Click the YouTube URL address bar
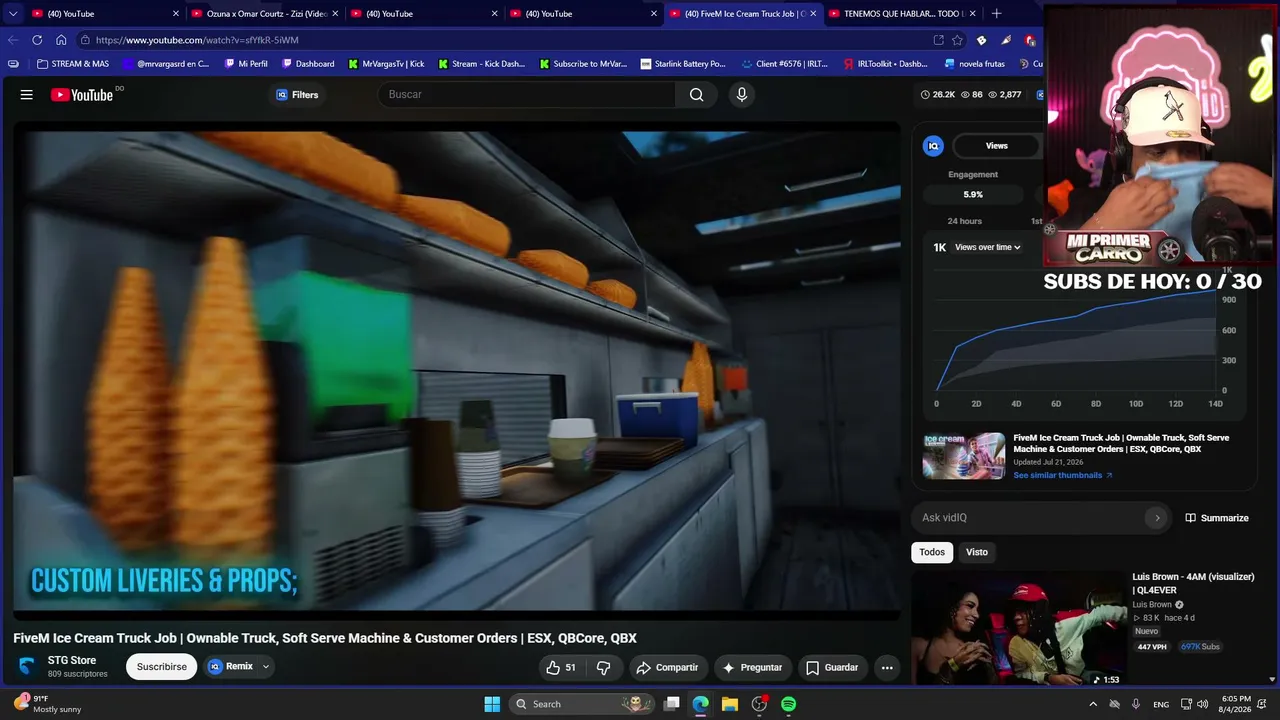Screen dimensions: 1280x720 [x=500, y=40]
